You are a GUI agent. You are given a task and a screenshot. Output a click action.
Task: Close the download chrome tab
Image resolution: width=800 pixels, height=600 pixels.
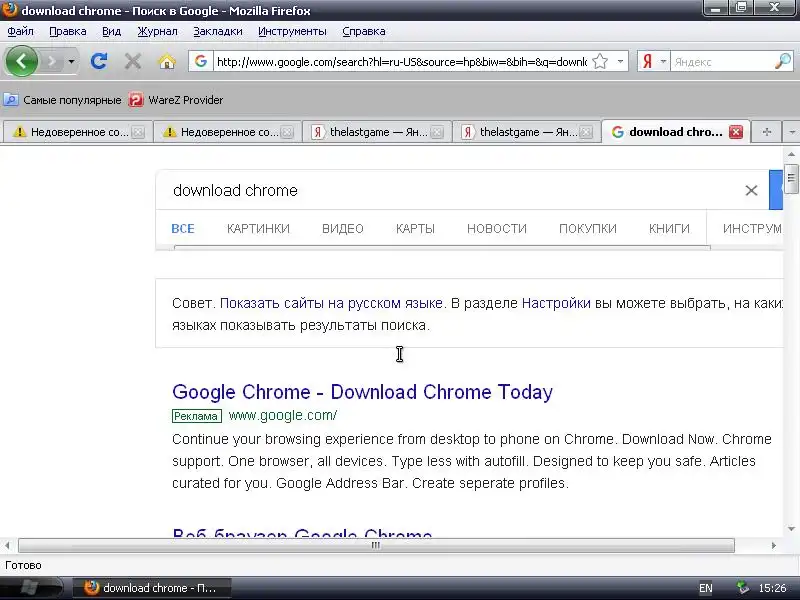point(736,132)
